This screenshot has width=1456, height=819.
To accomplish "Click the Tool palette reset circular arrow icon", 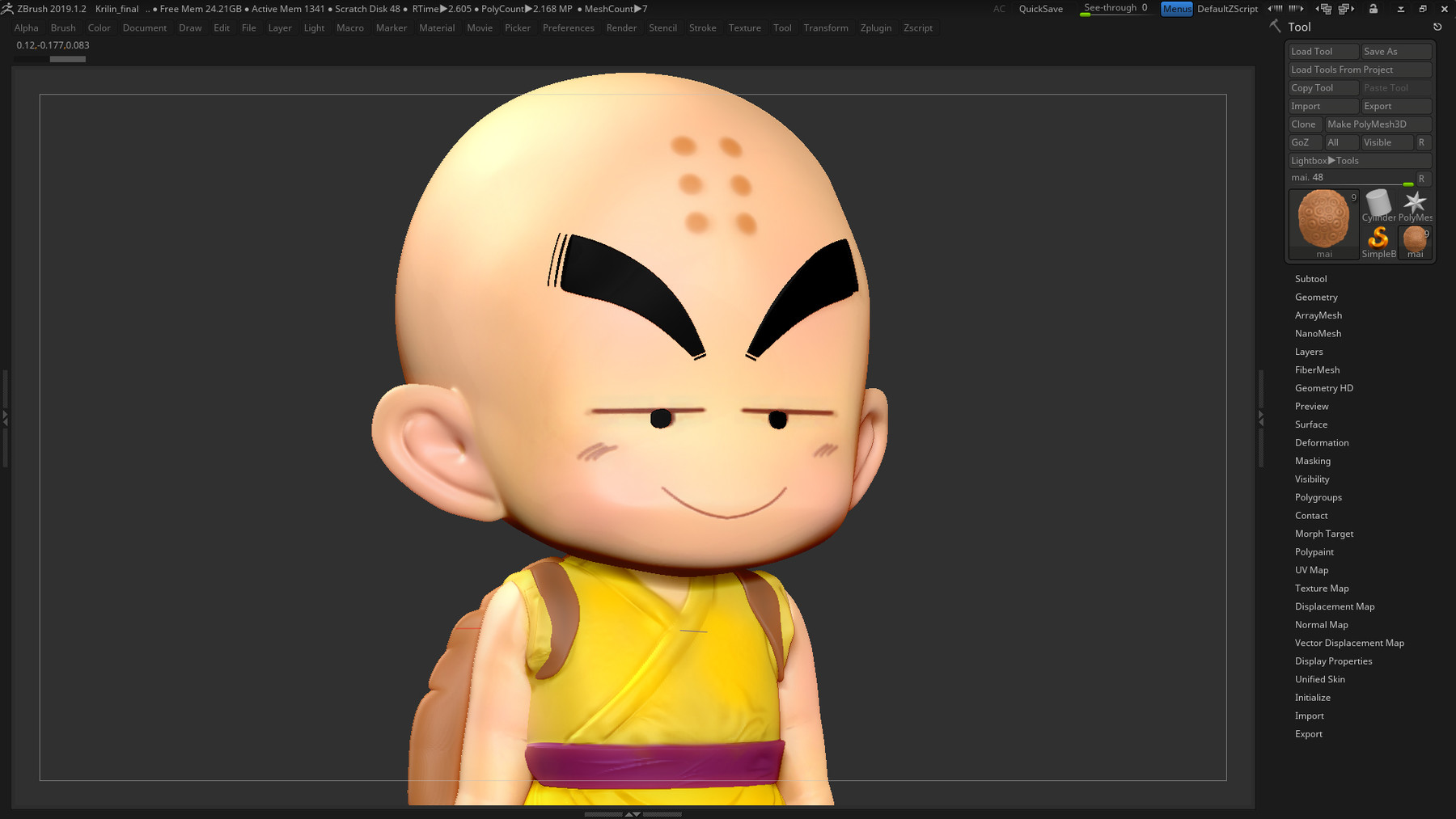I will point(1437,27).
